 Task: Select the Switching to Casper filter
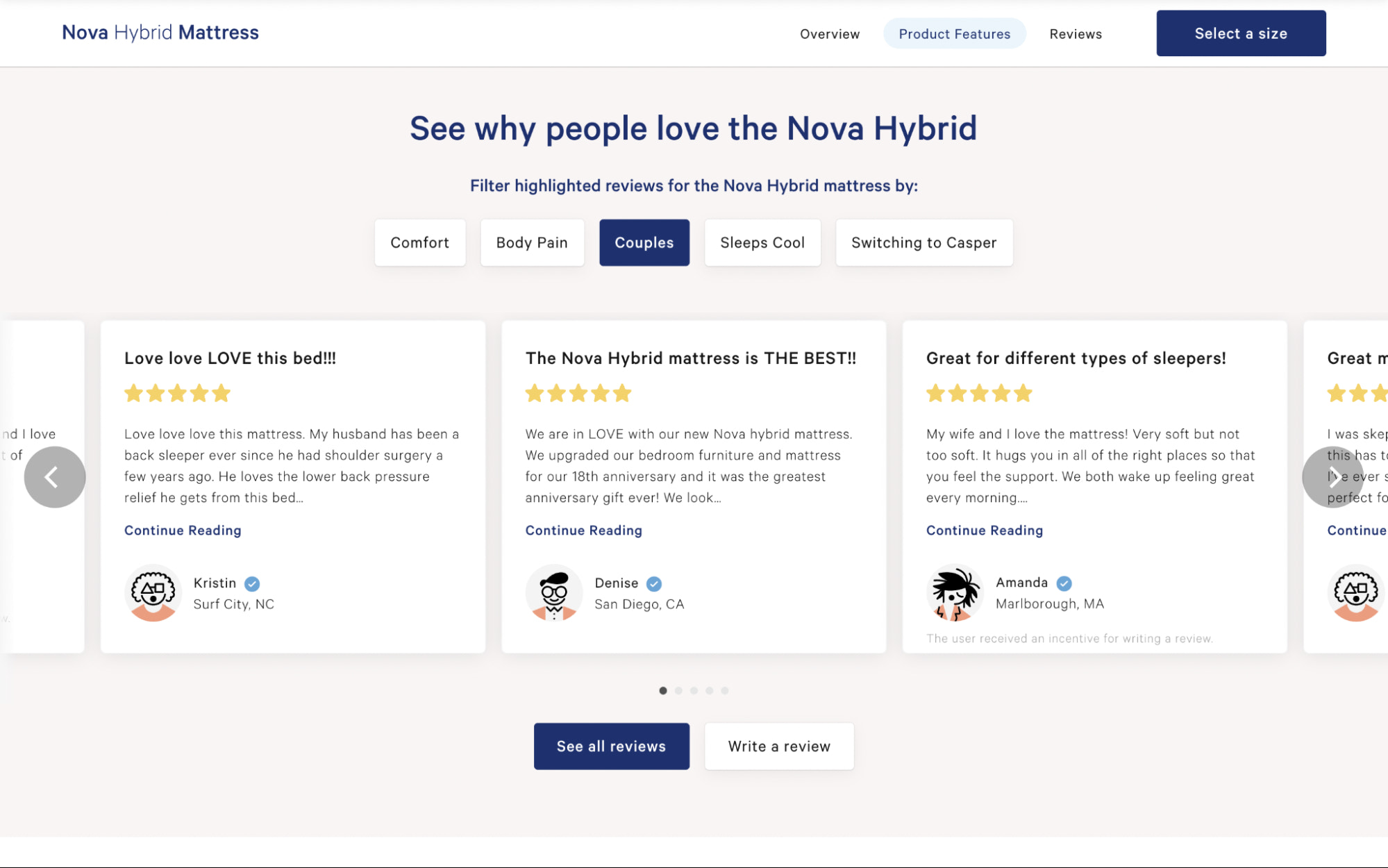point(923,242)
